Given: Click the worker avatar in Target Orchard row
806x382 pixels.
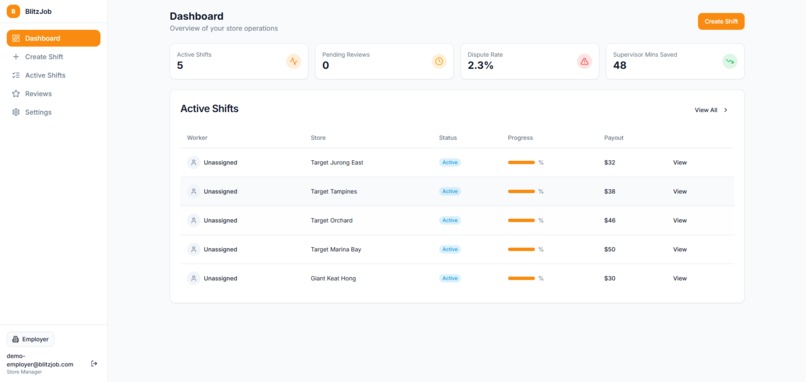Looking at the screenshot, I should point(193,221).
